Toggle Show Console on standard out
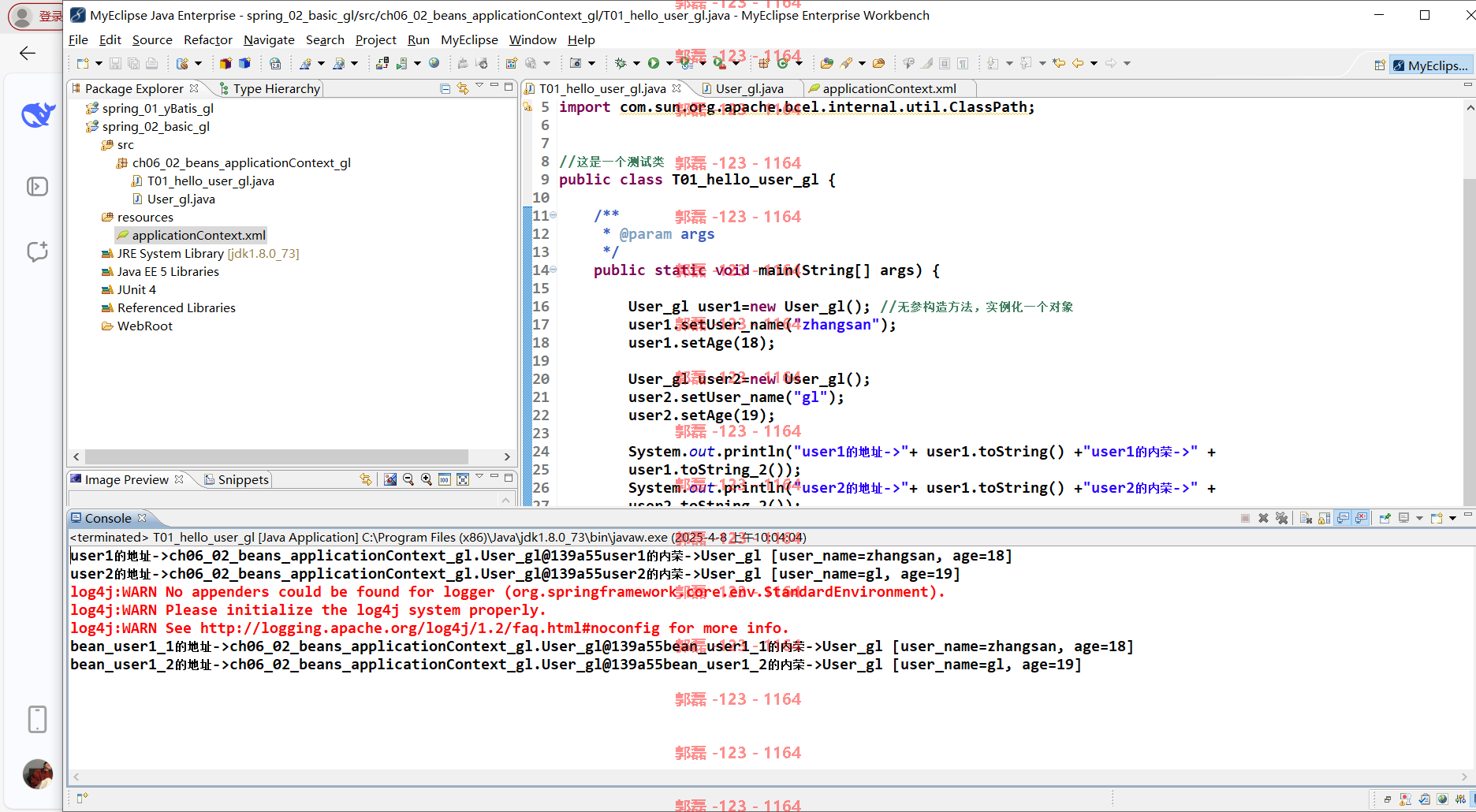Viewport: 1476px width, 812px height. 1343,518
